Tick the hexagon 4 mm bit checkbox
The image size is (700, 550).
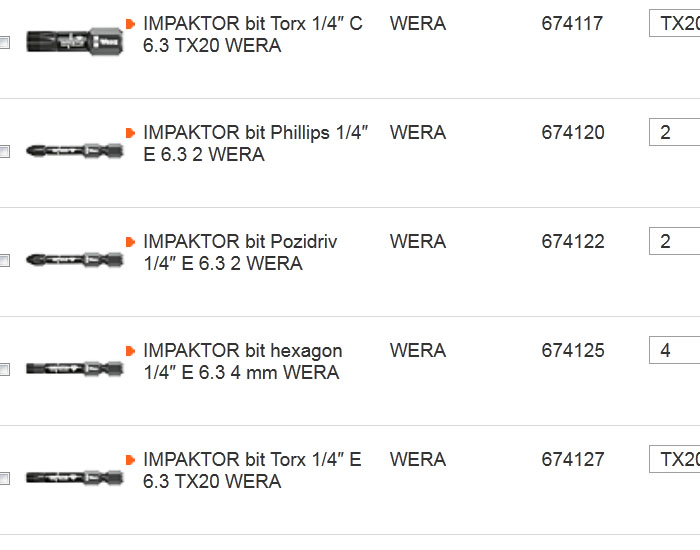click(4, 370)
